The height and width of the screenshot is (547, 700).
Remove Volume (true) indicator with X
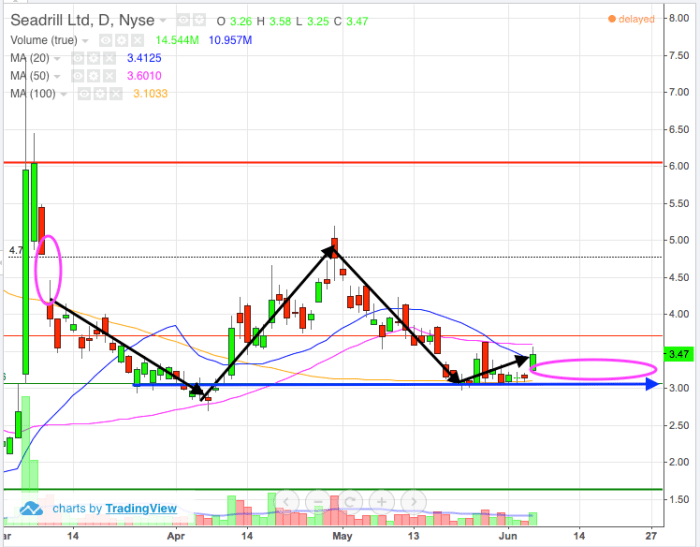click(x=138, y=41)
